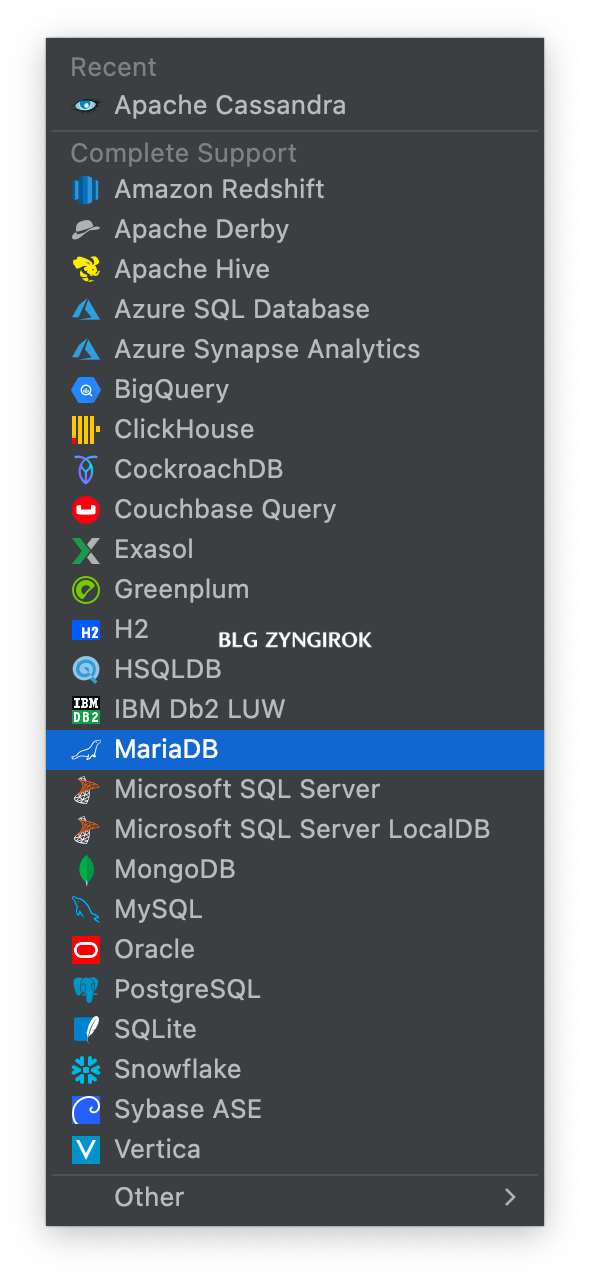590x1280 pixels.
Task: Click the Greenplum green circle icon
Action: 86,589
